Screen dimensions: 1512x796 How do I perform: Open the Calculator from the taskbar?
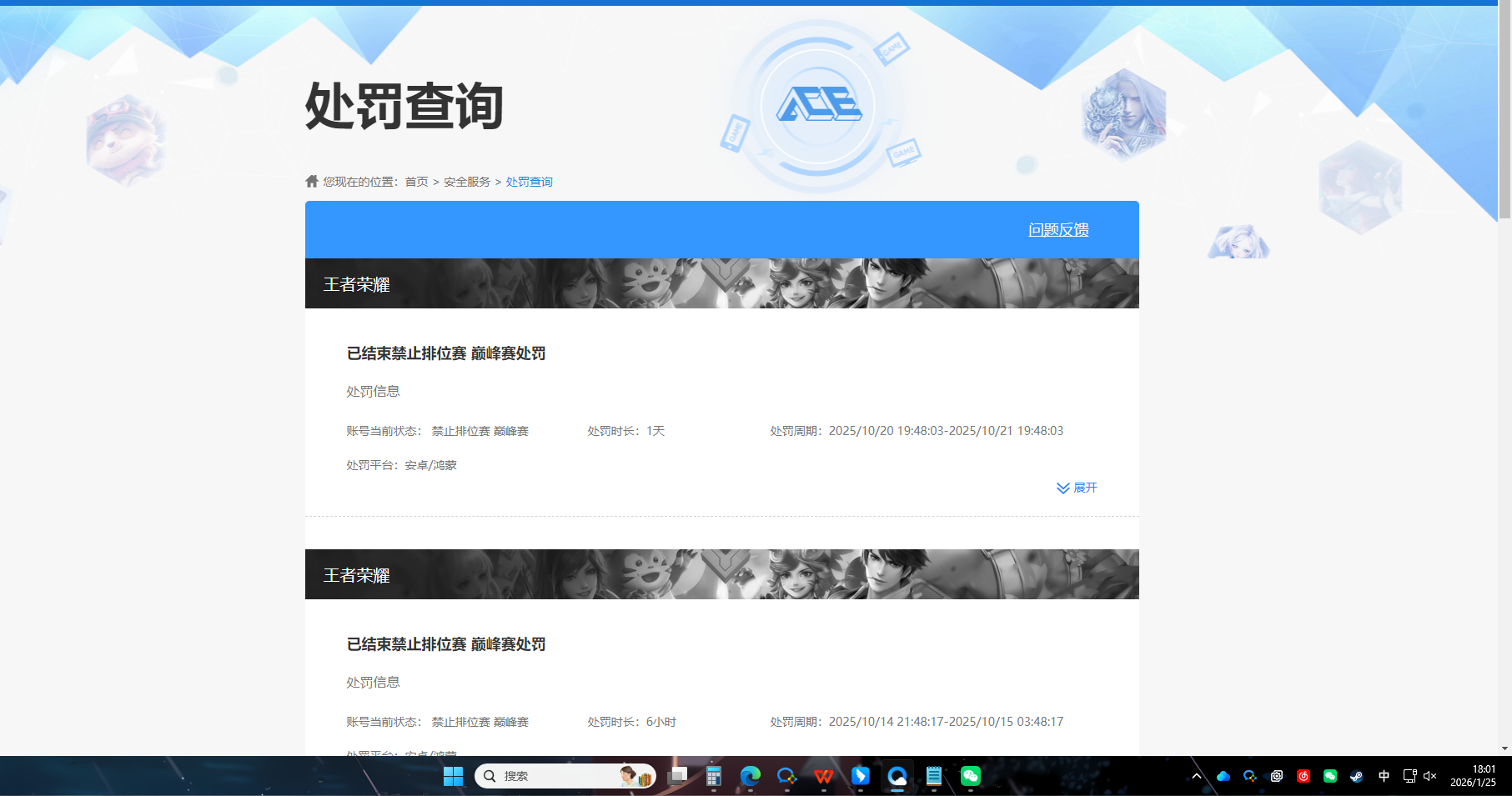pyautogui.click(x=713, y=775)
